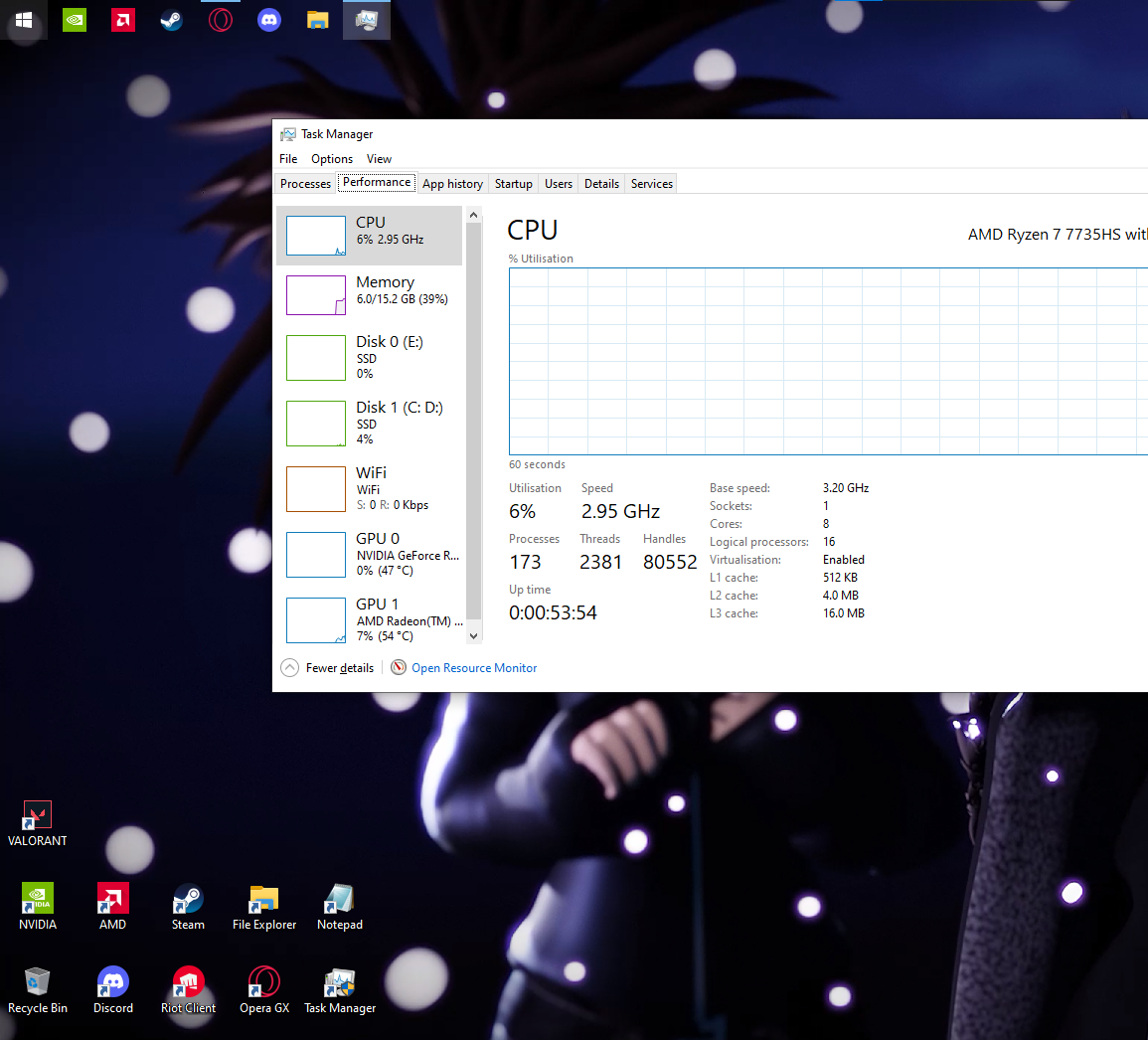Select the Discord desktop shortcut
The image size is (1148, 1040).
[x=112, y=990]
